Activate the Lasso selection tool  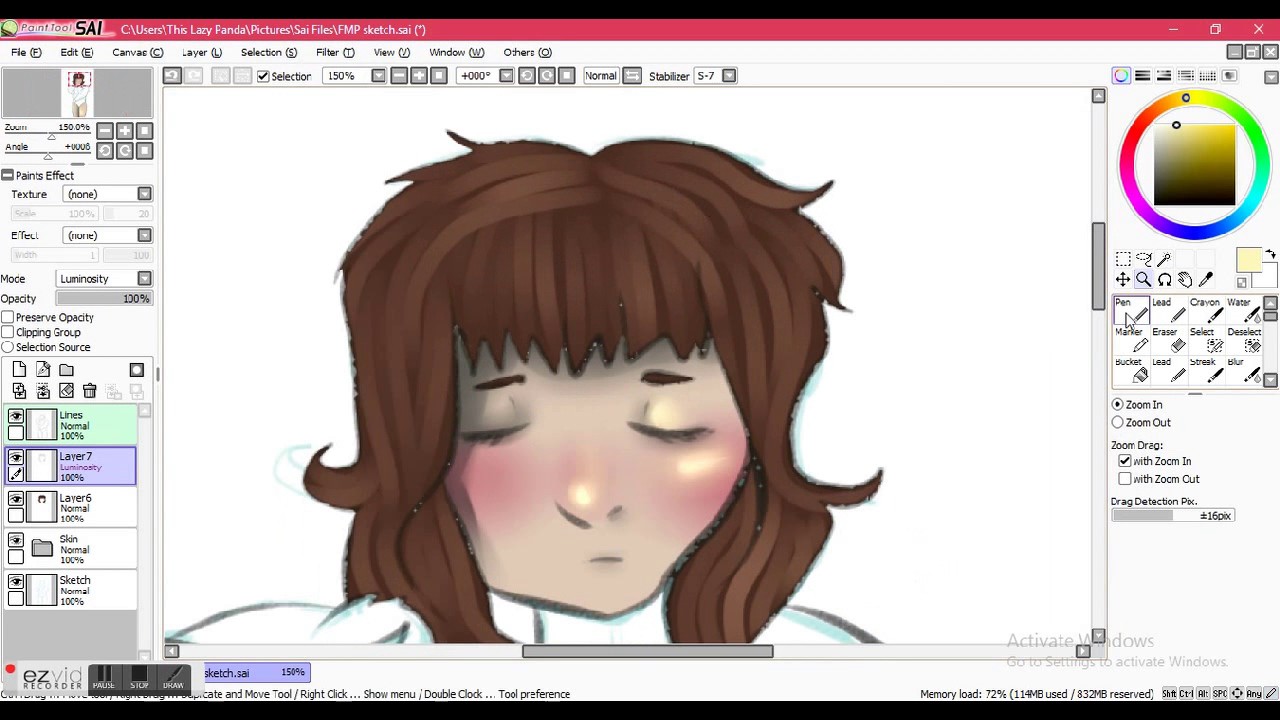[1144, 259]
